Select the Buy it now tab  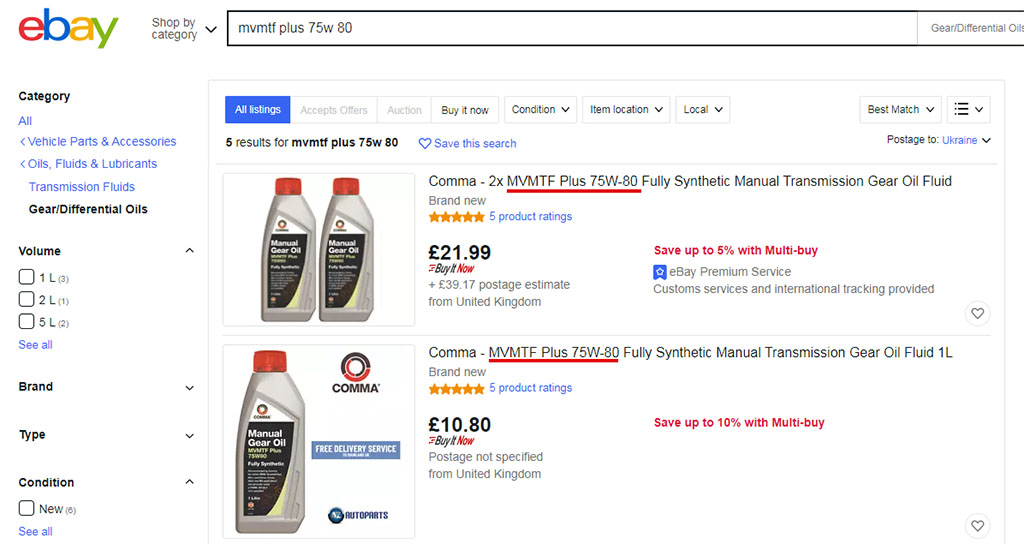tap(465, 110)
